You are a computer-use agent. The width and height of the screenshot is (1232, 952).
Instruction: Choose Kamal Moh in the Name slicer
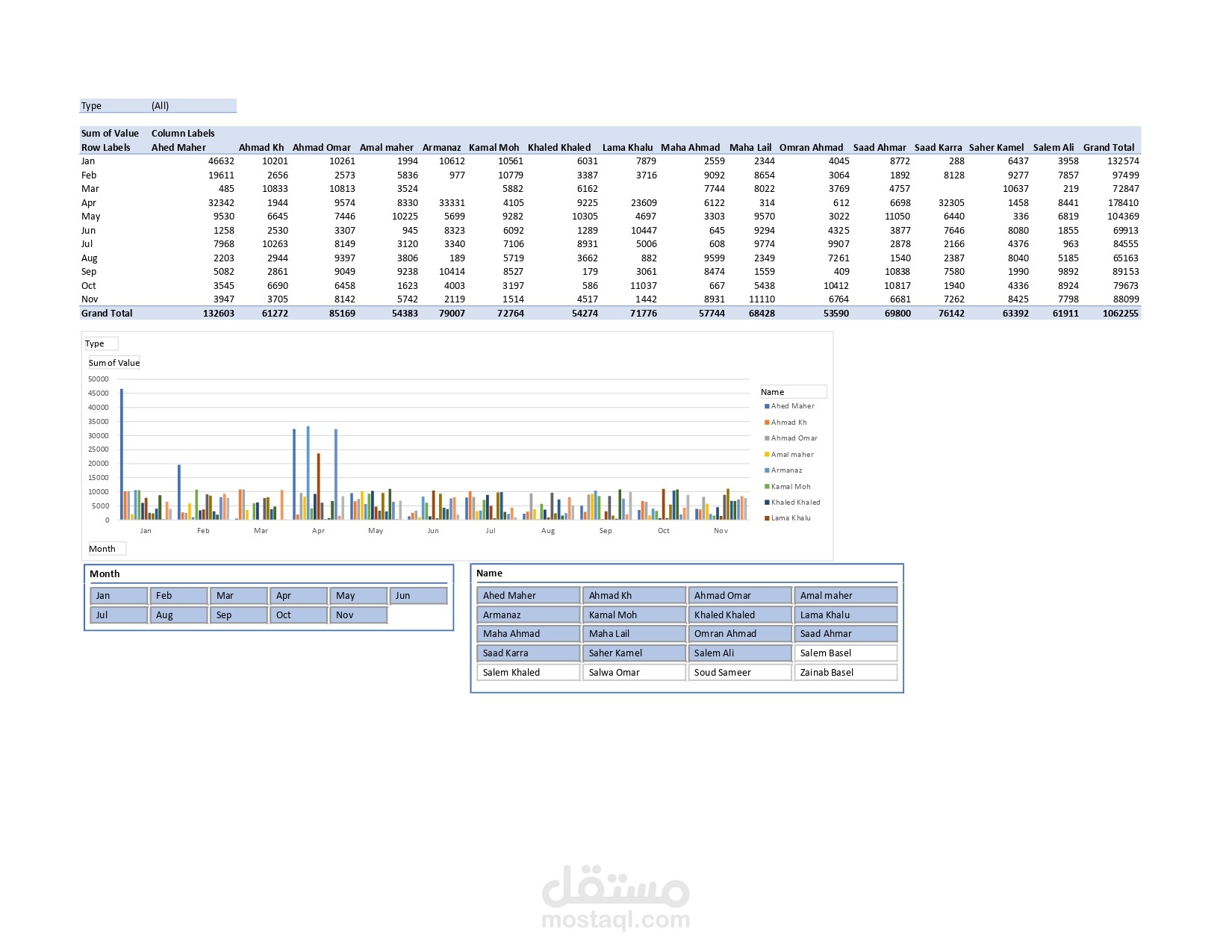click(x=634, y=615)
